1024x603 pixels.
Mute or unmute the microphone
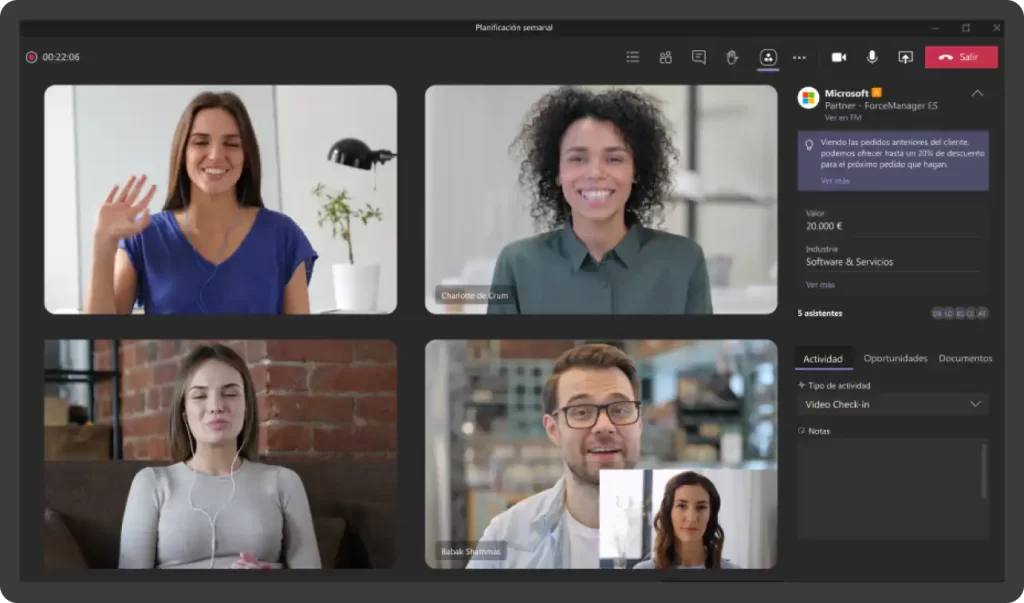point(872,57)
